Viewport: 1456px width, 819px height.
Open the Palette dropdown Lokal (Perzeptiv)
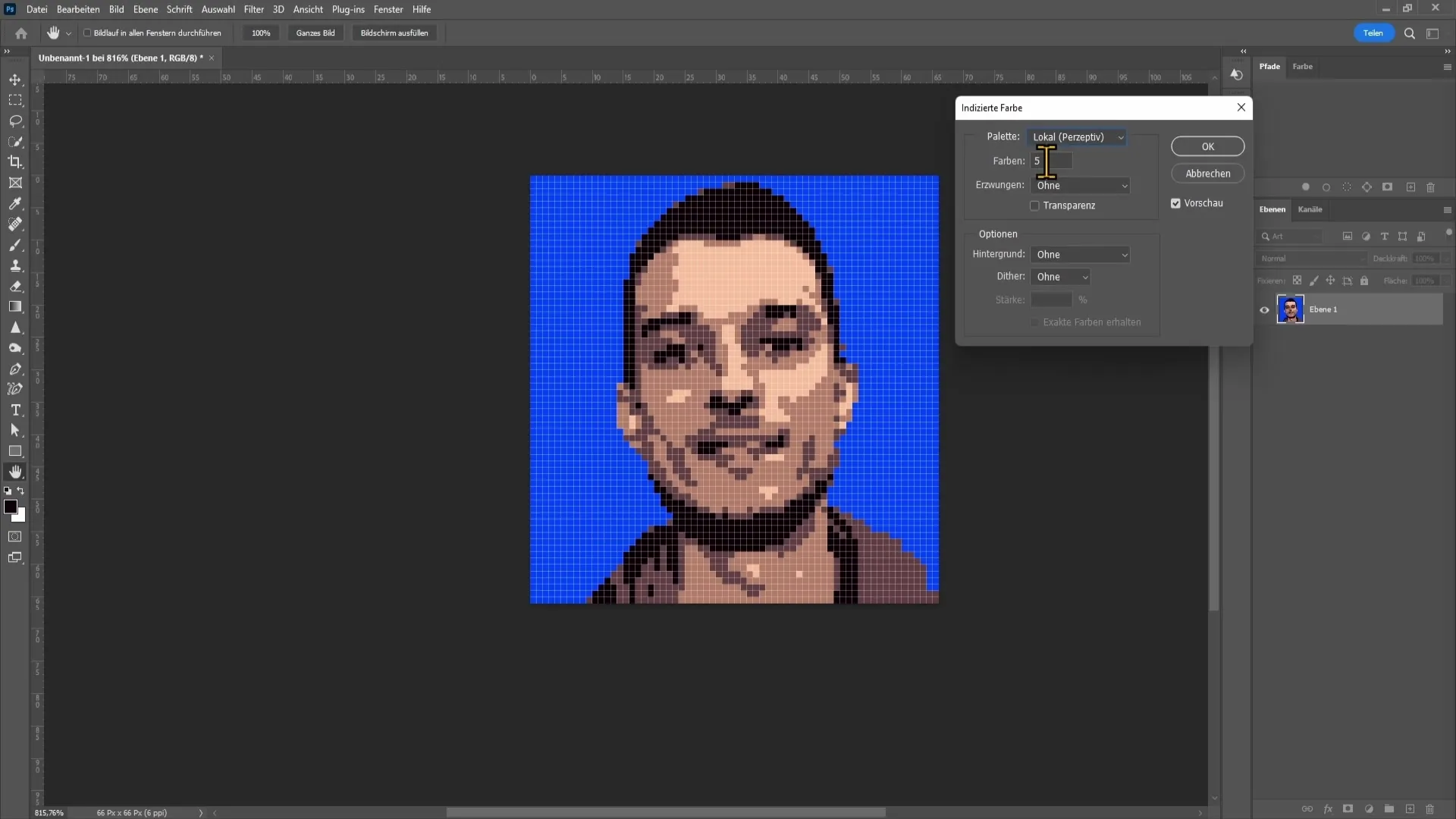coord(1077,137)
